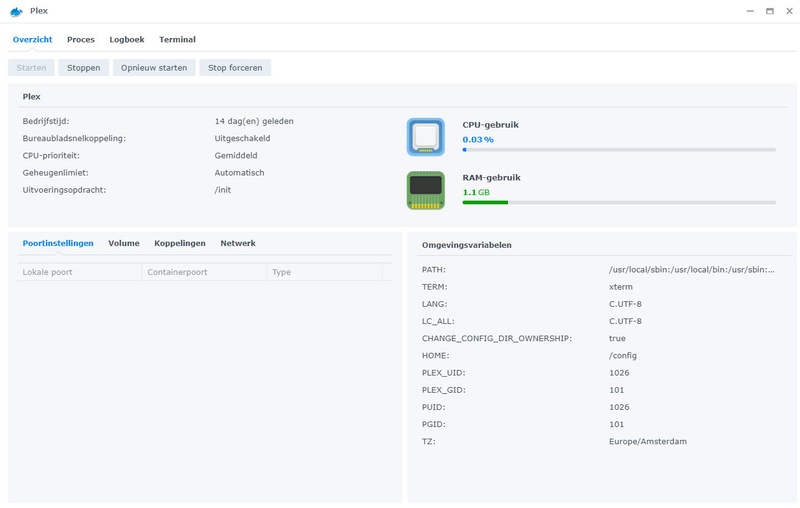Switch to the Terminal tab
The image size is (800, 508).
[177, 39]
